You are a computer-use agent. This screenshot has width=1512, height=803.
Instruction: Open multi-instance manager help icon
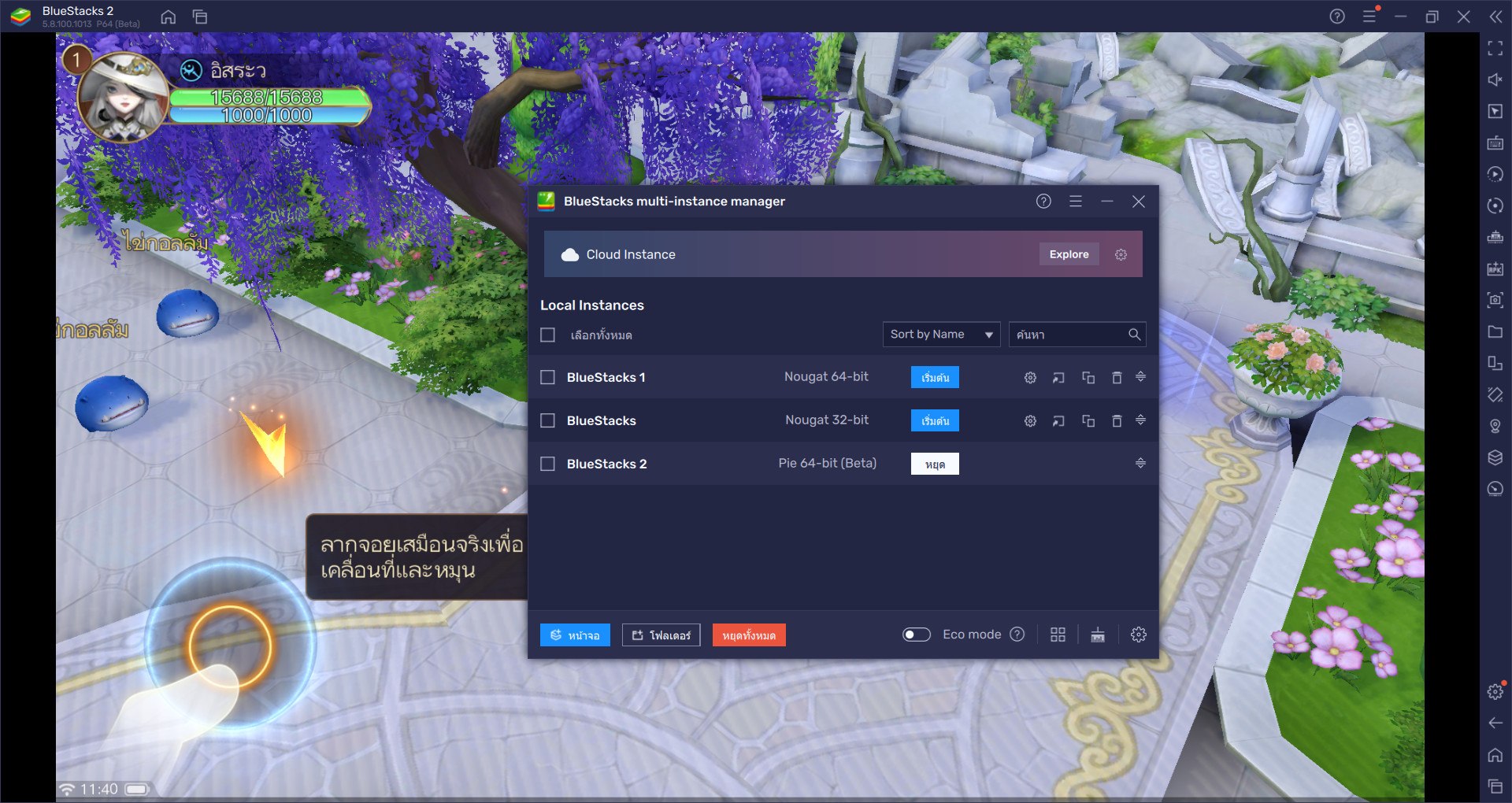[1043, 202]
